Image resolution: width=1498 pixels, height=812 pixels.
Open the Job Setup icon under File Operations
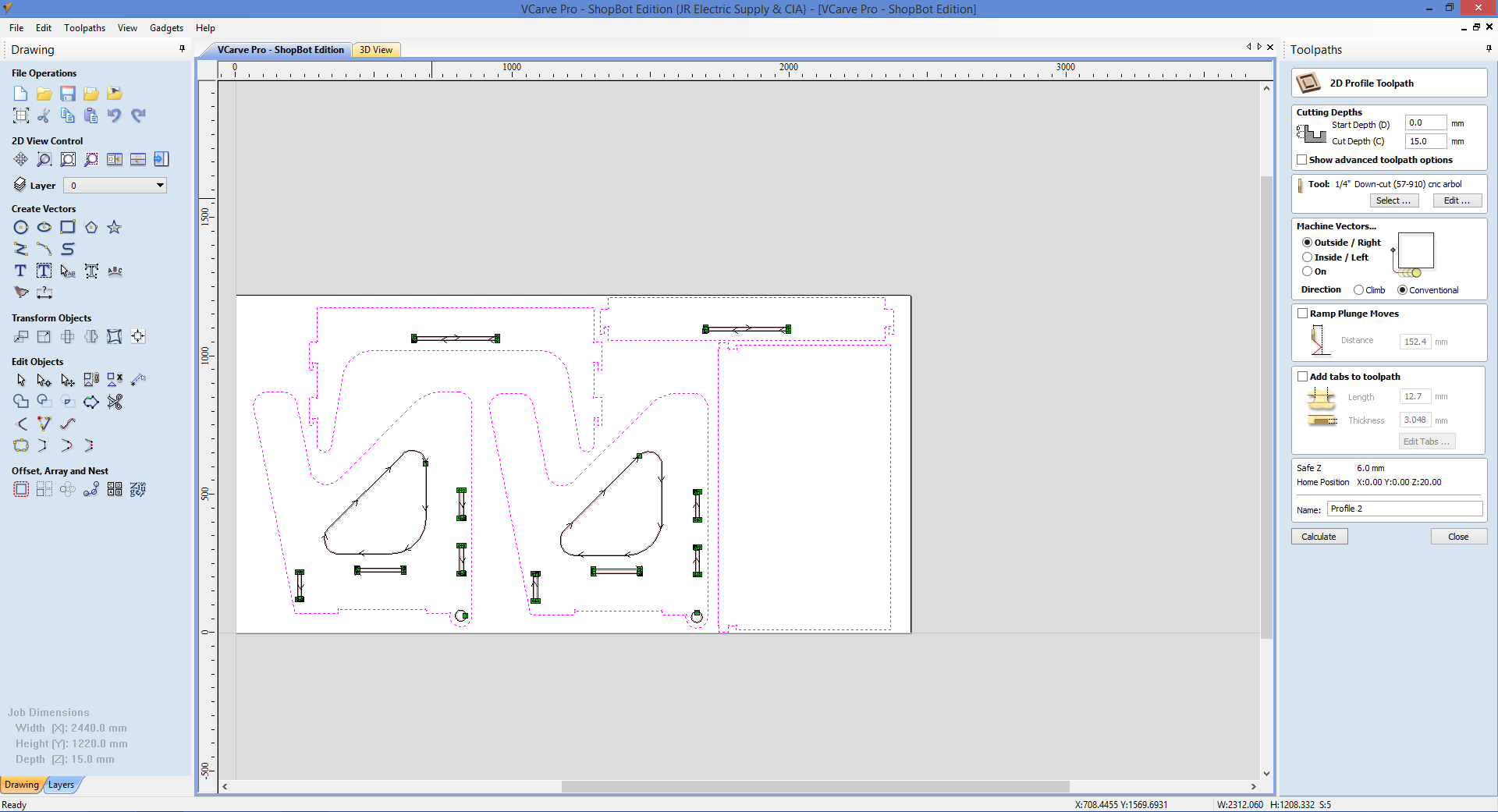(21, 115)
